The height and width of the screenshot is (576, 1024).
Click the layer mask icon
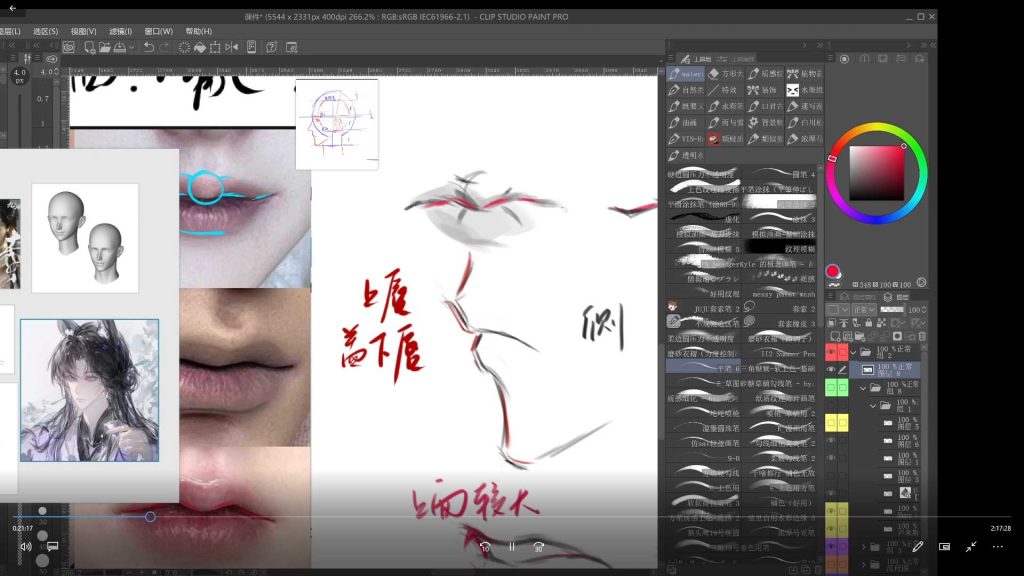point(897,336)
